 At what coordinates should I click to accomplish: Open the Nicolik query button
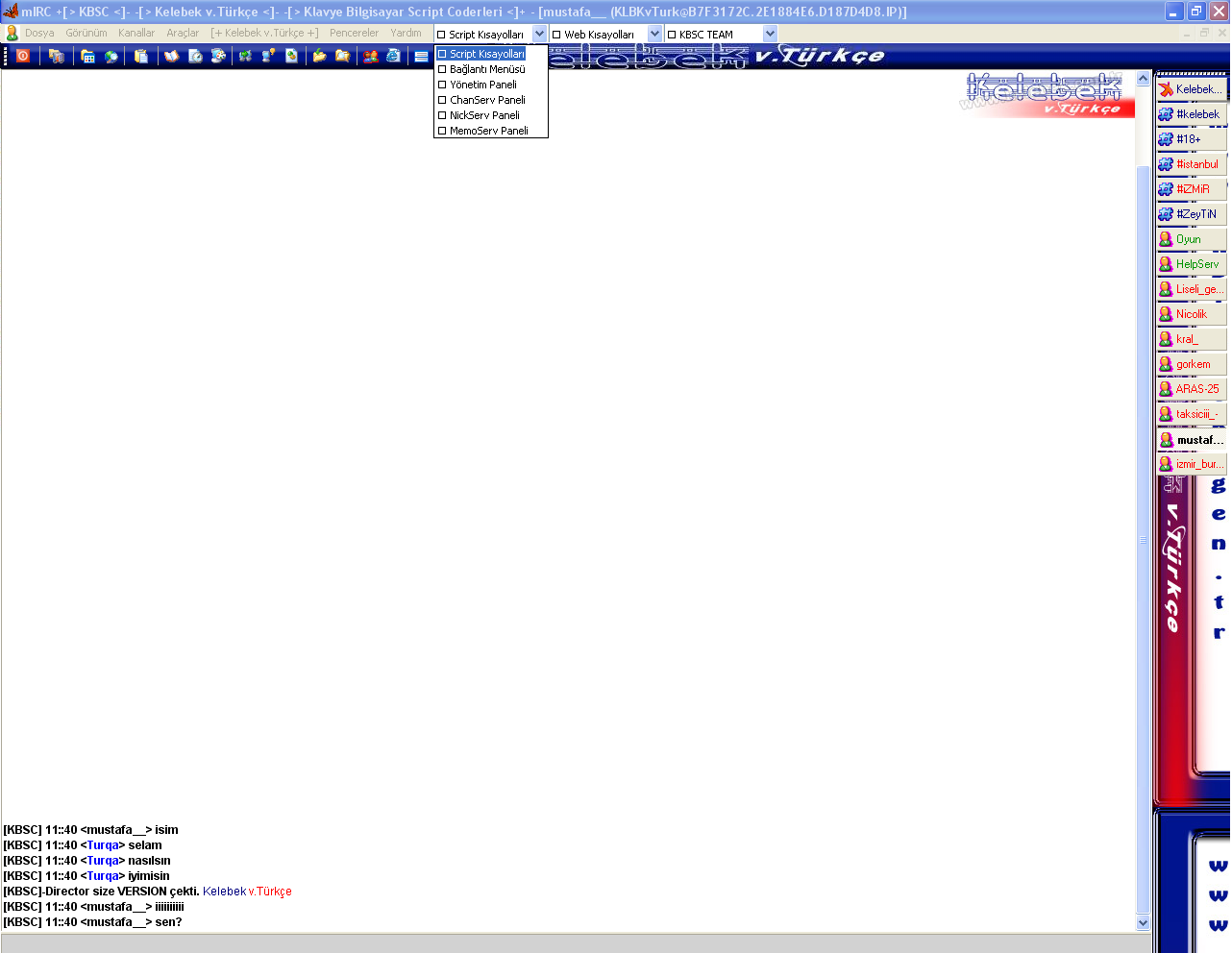pyautogui.click(x=1192, y=314)
